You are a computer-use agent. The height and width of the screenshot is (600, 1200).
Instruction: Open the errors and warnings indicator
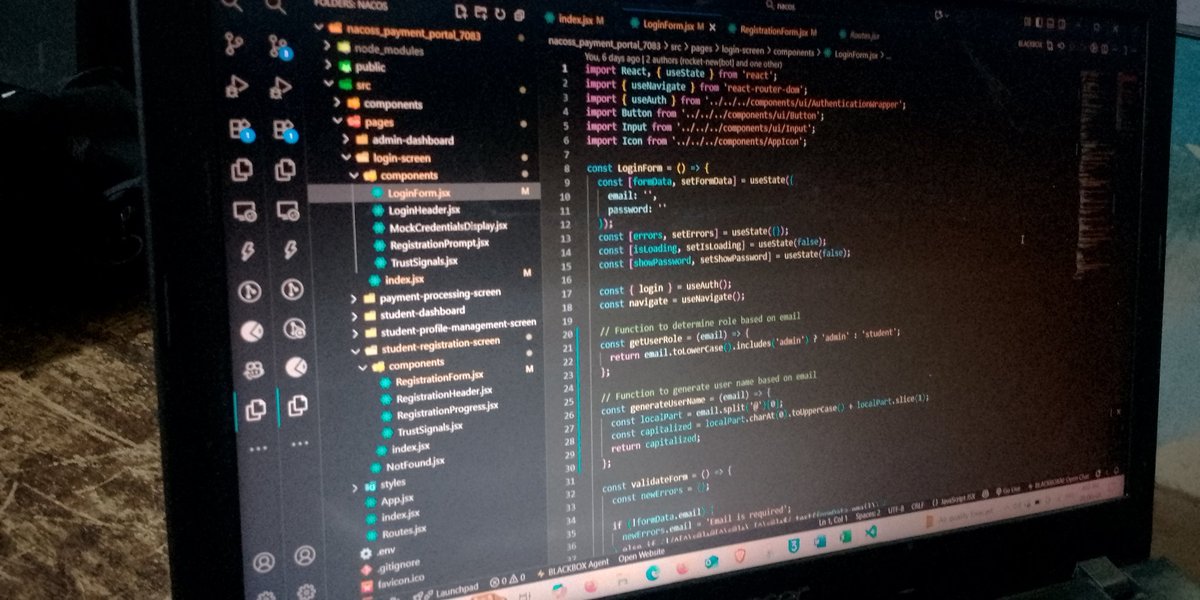click(x=510, y=578)
